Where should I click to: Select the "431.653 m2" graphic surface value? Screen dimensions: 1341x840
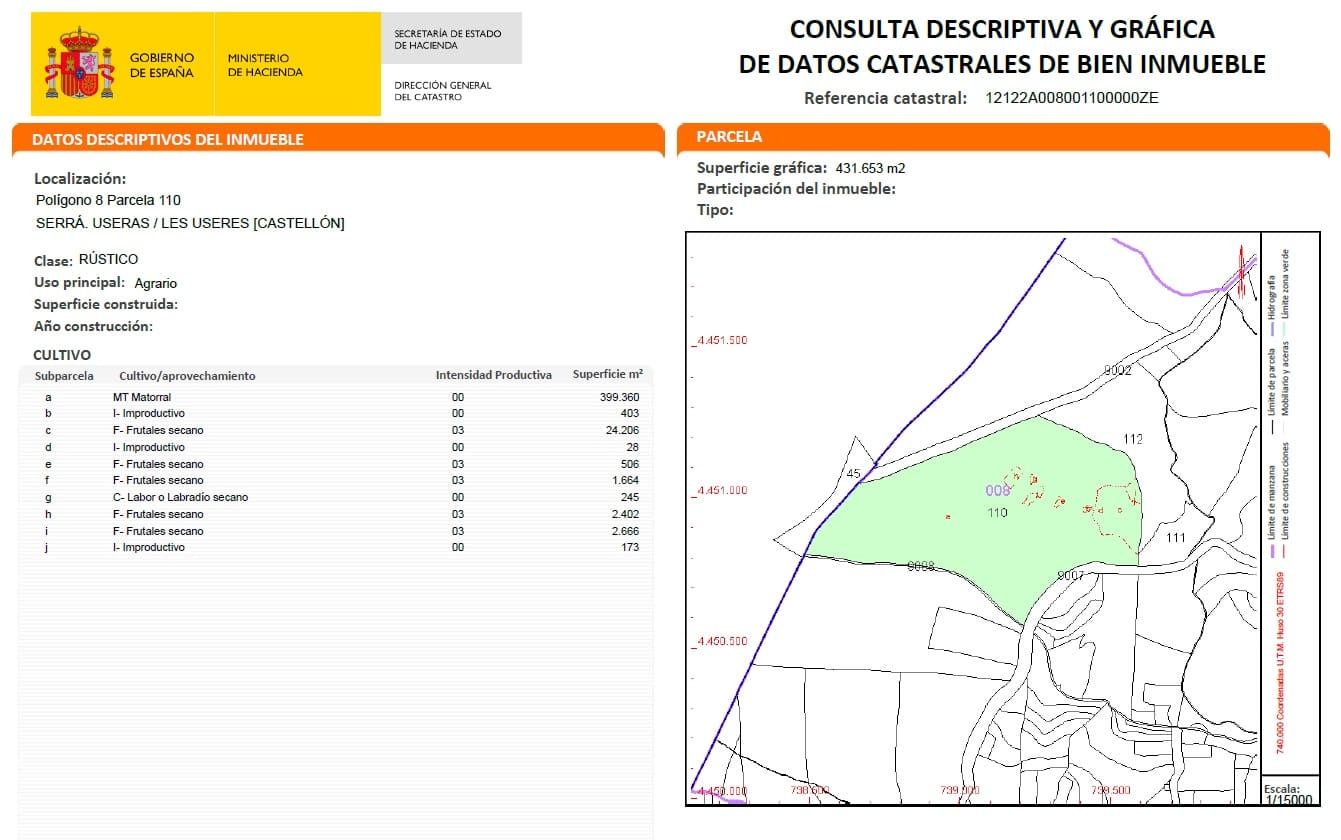[870, 168]
